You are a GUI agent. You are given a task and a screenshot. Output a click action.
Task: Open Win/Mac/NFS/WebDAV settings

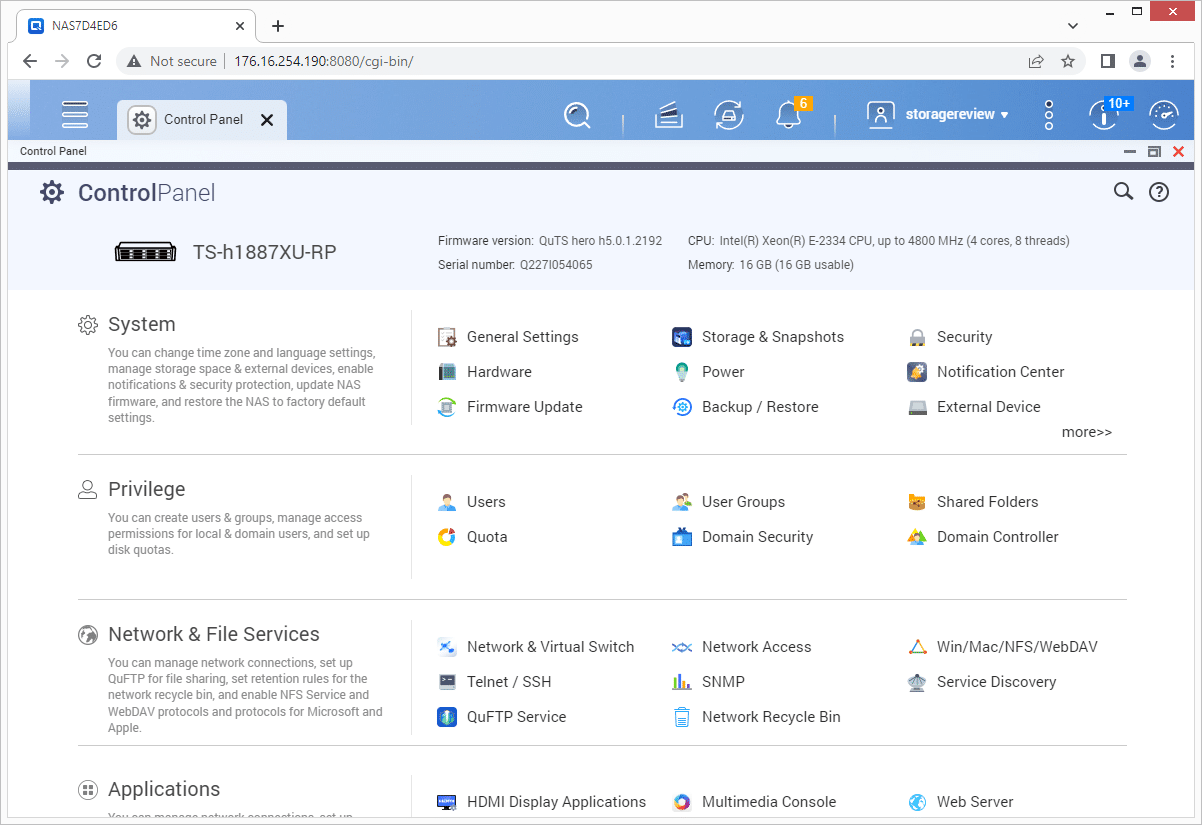click(1003, 647)
